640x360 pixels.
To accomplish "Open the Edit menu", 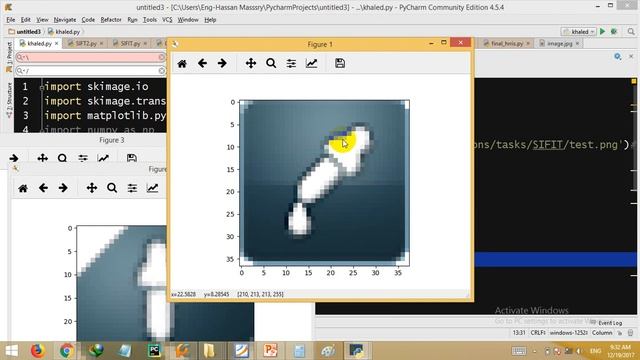I will [26, 20].
